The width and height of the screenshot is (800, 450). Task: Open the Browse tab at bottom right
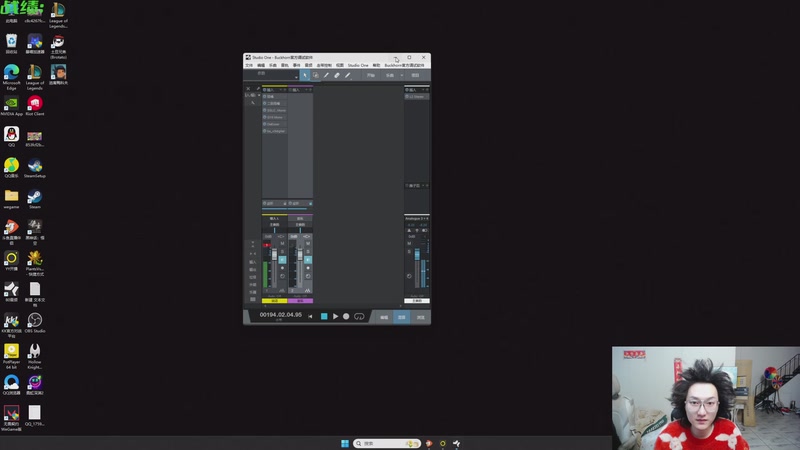420,317
